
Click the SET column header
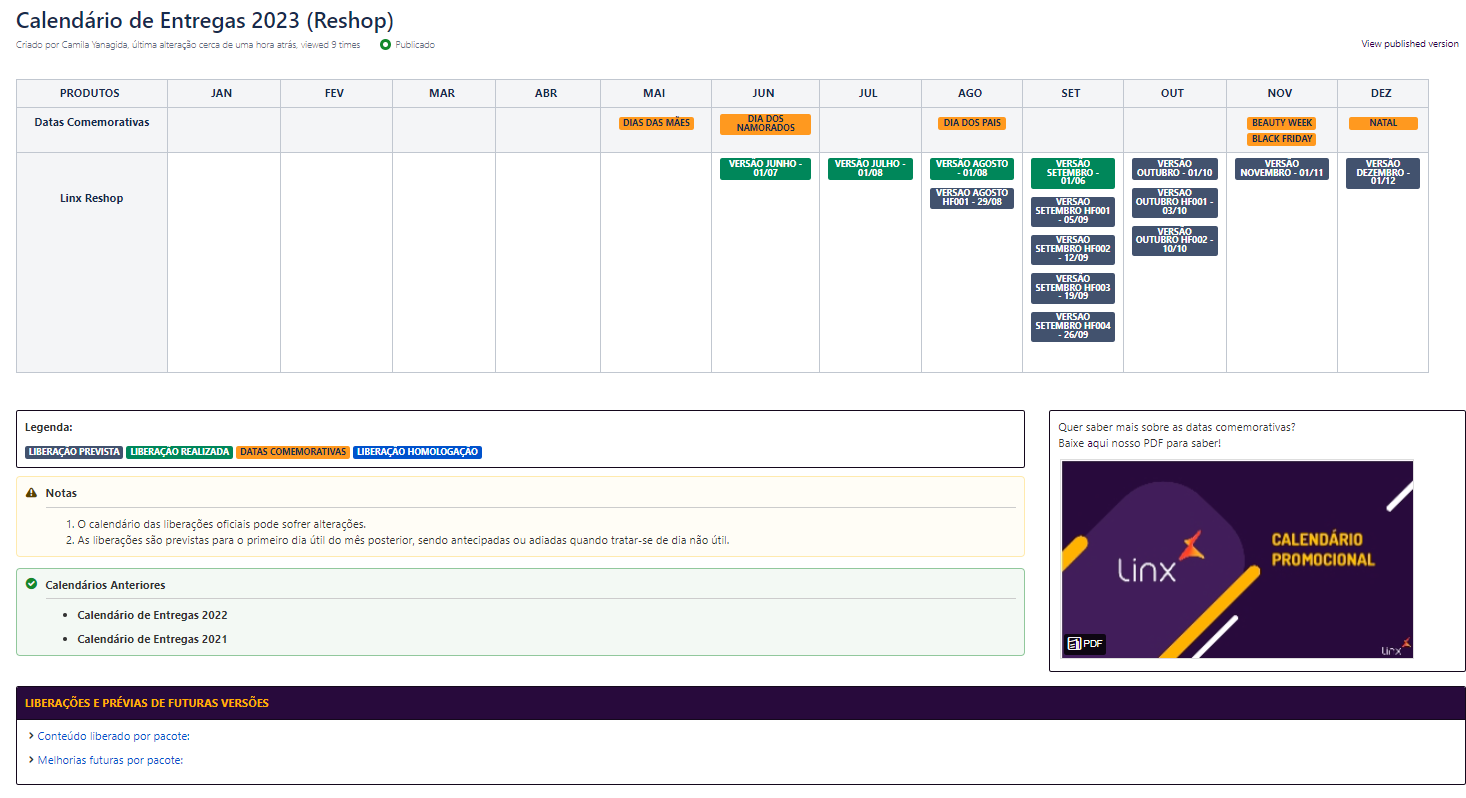coord(1071,93)
